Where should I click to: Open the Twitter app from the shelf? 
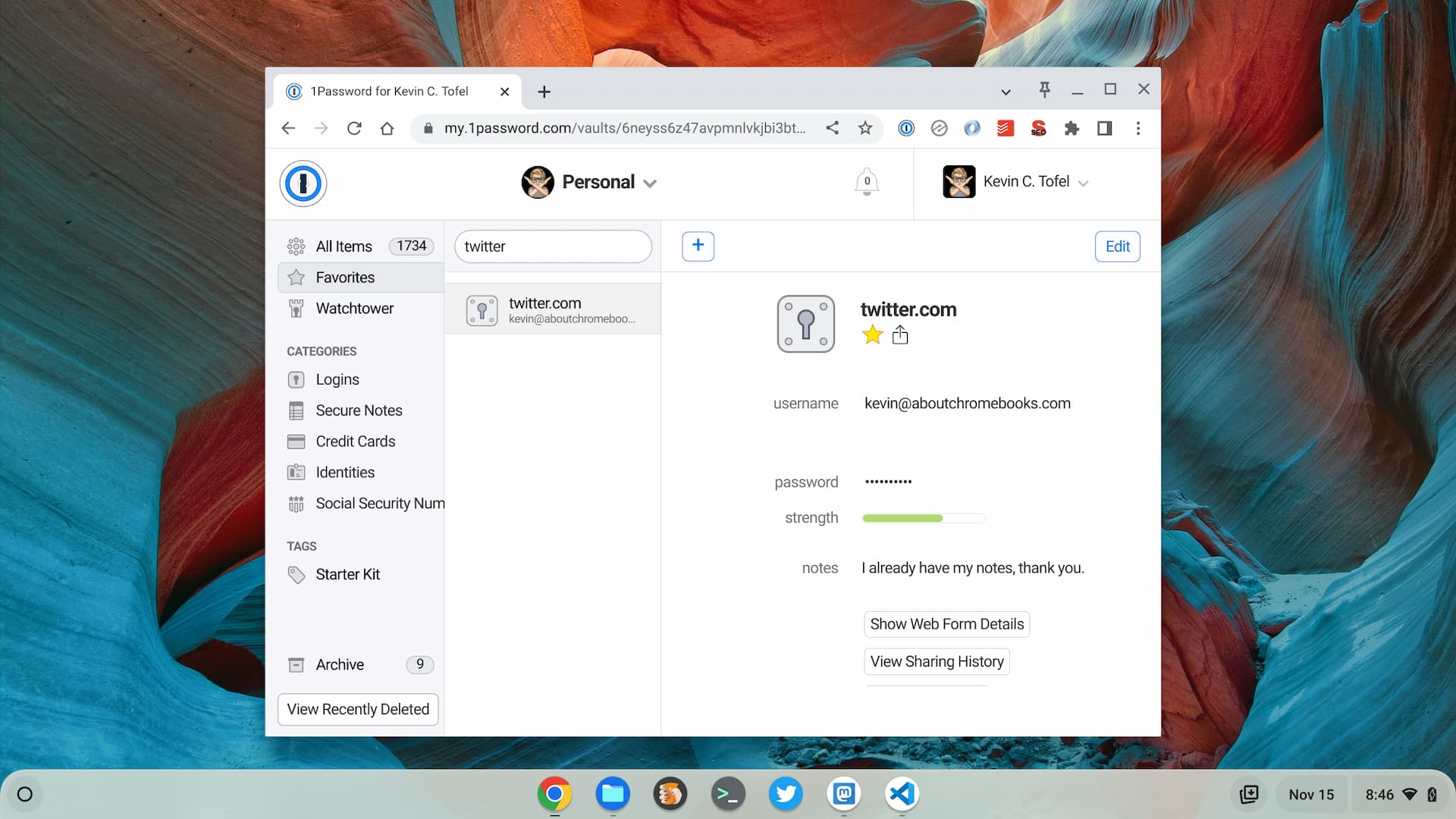pyautogui.click(x=786, y=794)
